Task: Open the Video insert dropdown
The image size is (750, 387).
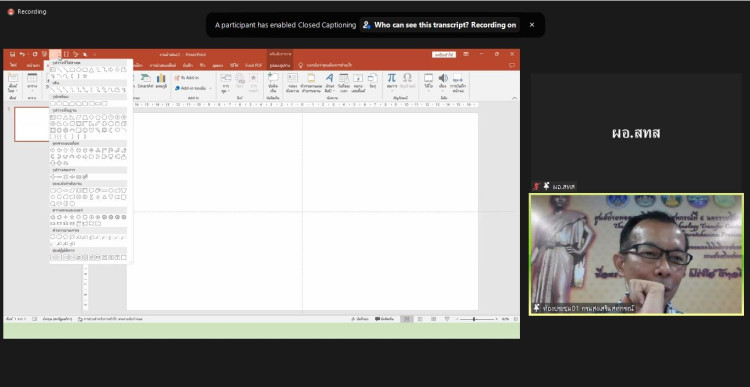Action: (x=429, y=83)
